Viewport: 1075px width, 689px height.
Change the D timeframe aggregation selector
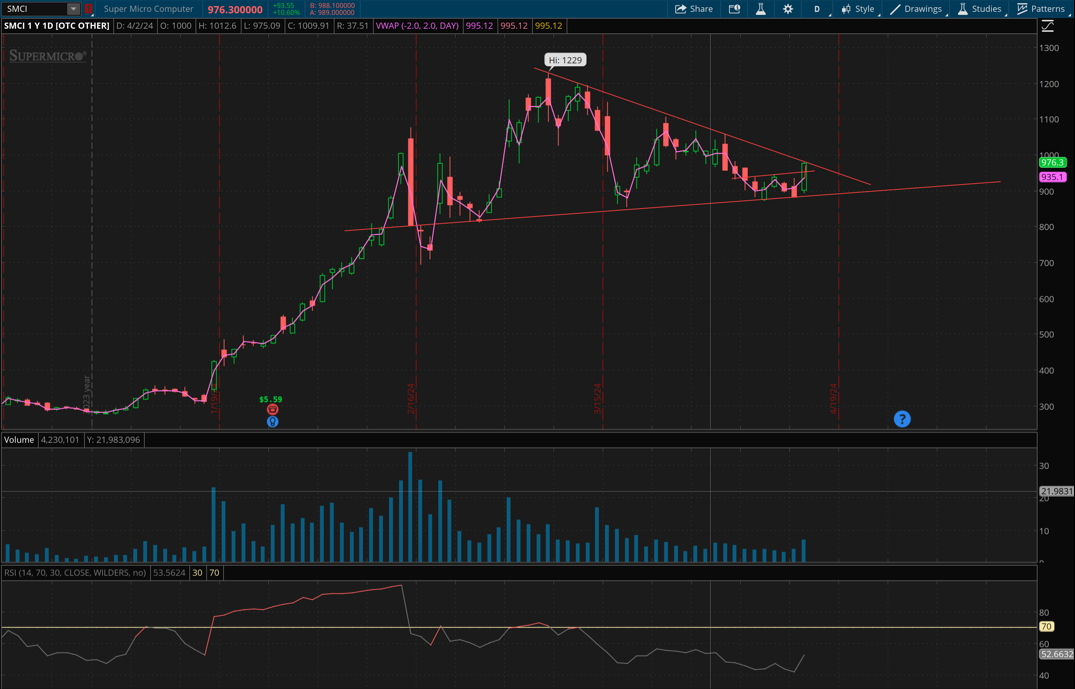817,9
